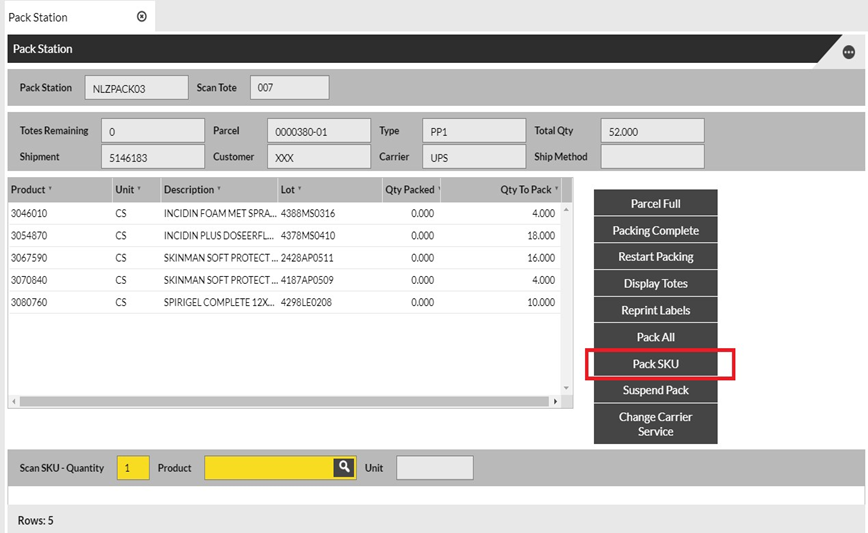Click Restart Packing
The image size is (868, 533).
click(x=655, y=257)
